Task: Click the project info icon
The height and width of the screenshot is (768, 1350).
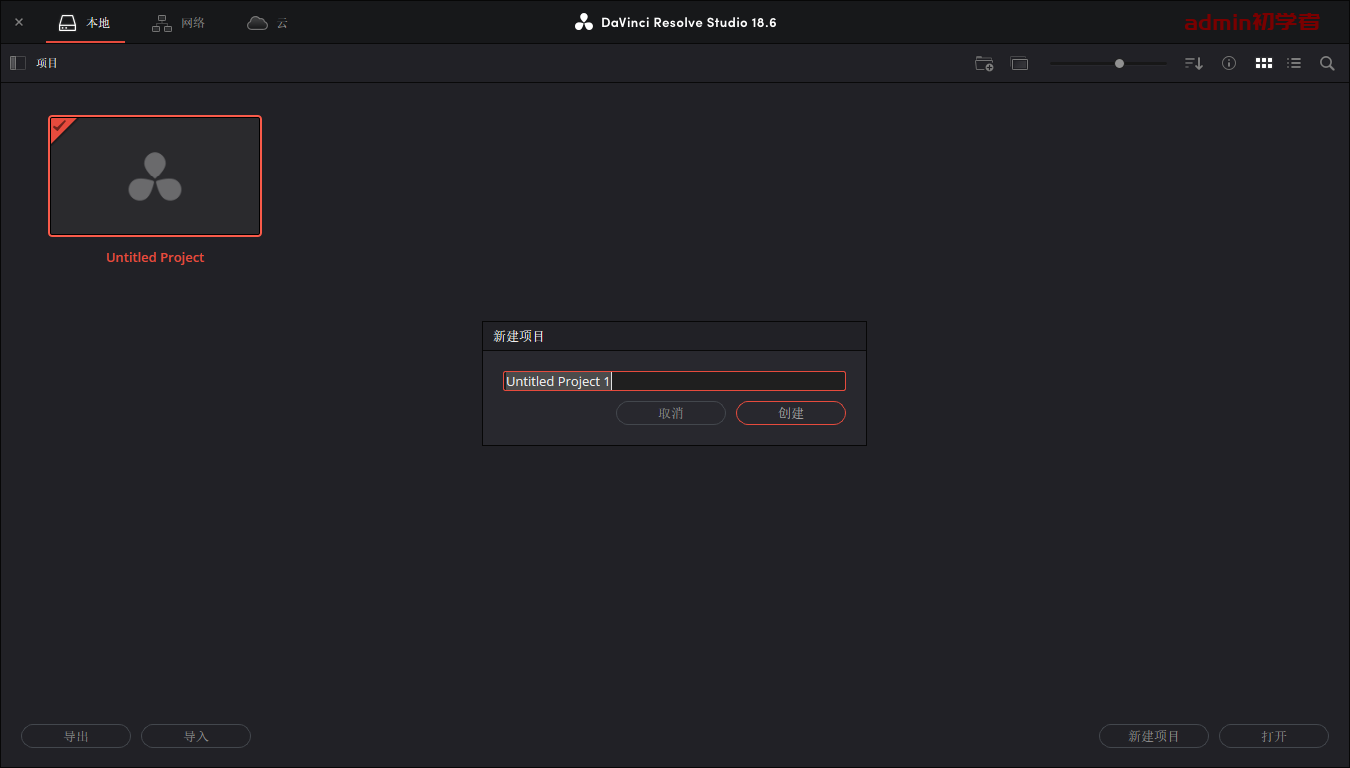Action: 1229,63
